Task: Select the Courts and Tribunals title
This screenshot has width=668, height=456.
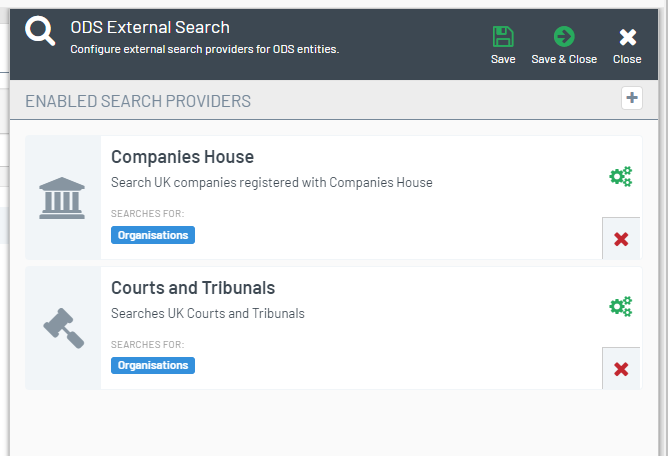Action: (193, 288)
